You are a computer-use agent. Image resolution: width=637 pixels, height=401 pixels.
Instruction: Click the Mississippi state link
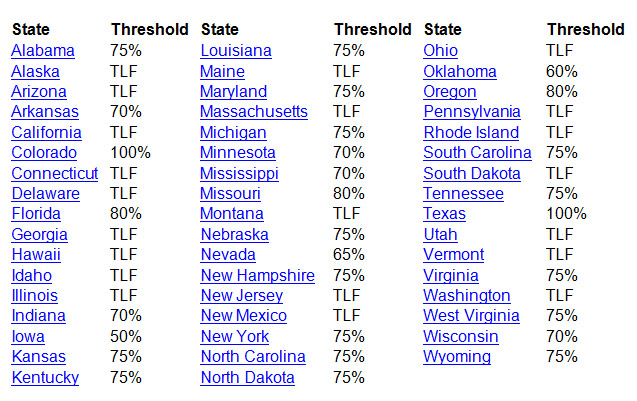coord(239,174)
